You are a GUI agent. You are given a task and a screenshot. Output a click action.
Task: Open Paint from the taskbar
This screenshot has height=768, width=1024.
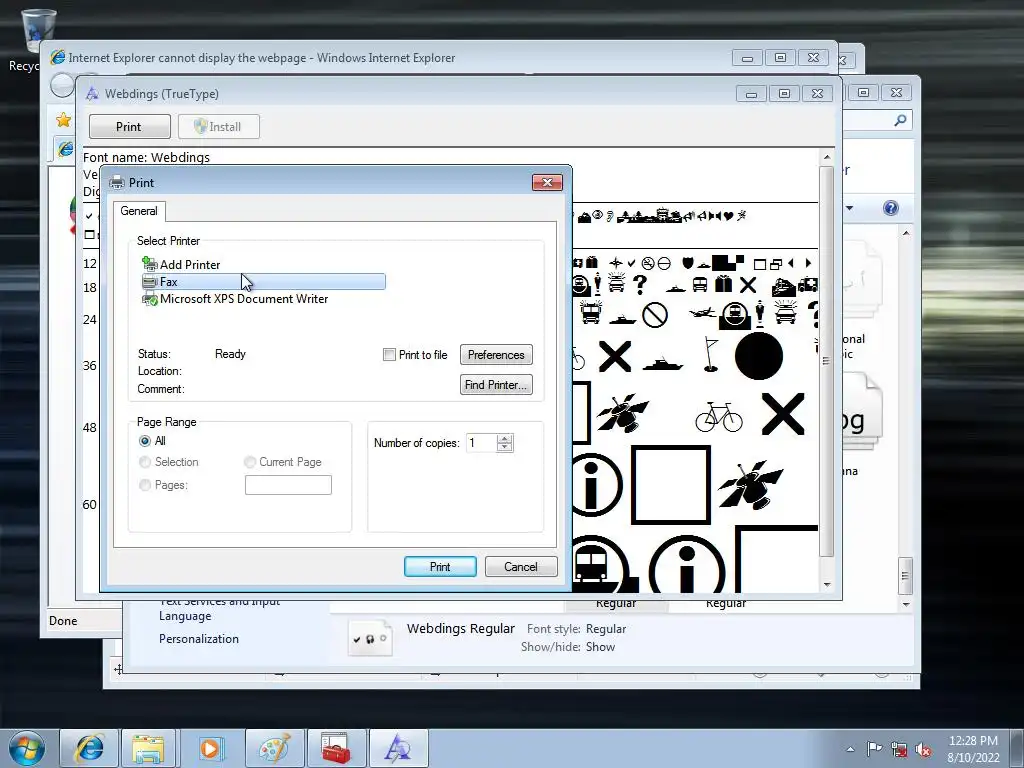pyautogui.click(x=274, y=748)
